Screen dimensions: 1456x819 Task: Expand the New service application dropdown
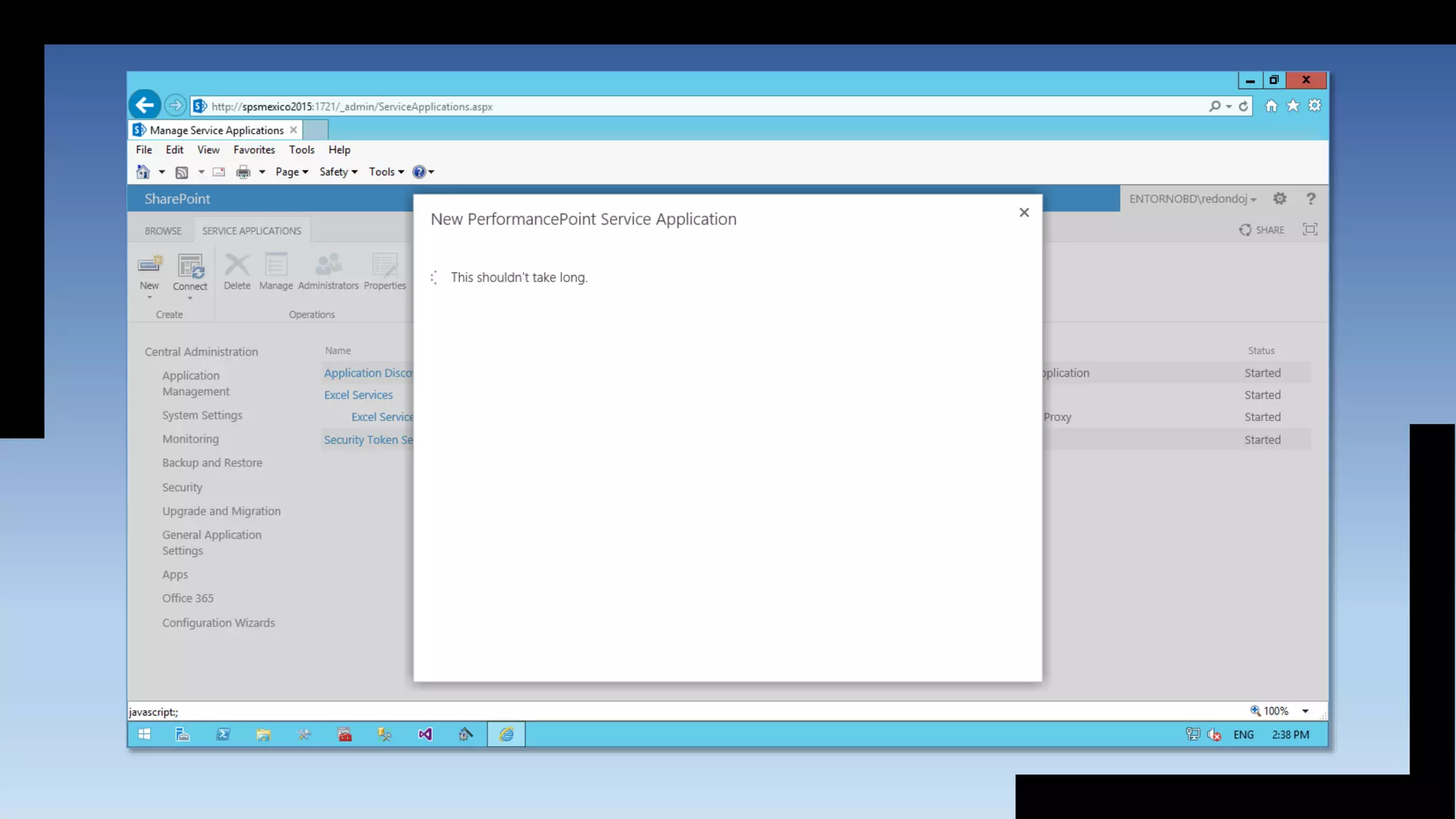pos(149,297)
